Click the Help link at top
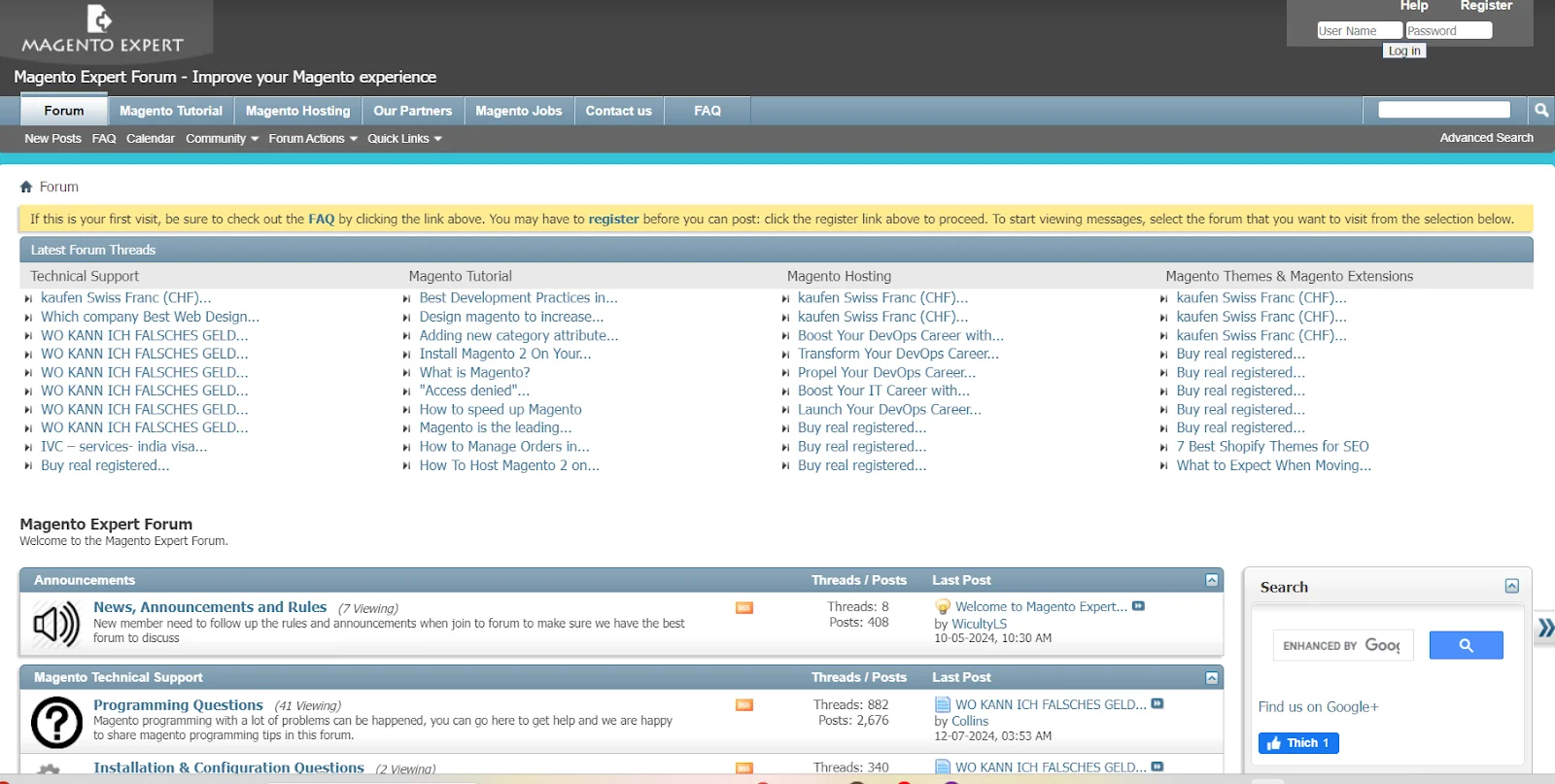Screen dimensions: 1555x784 point(1414,6)
